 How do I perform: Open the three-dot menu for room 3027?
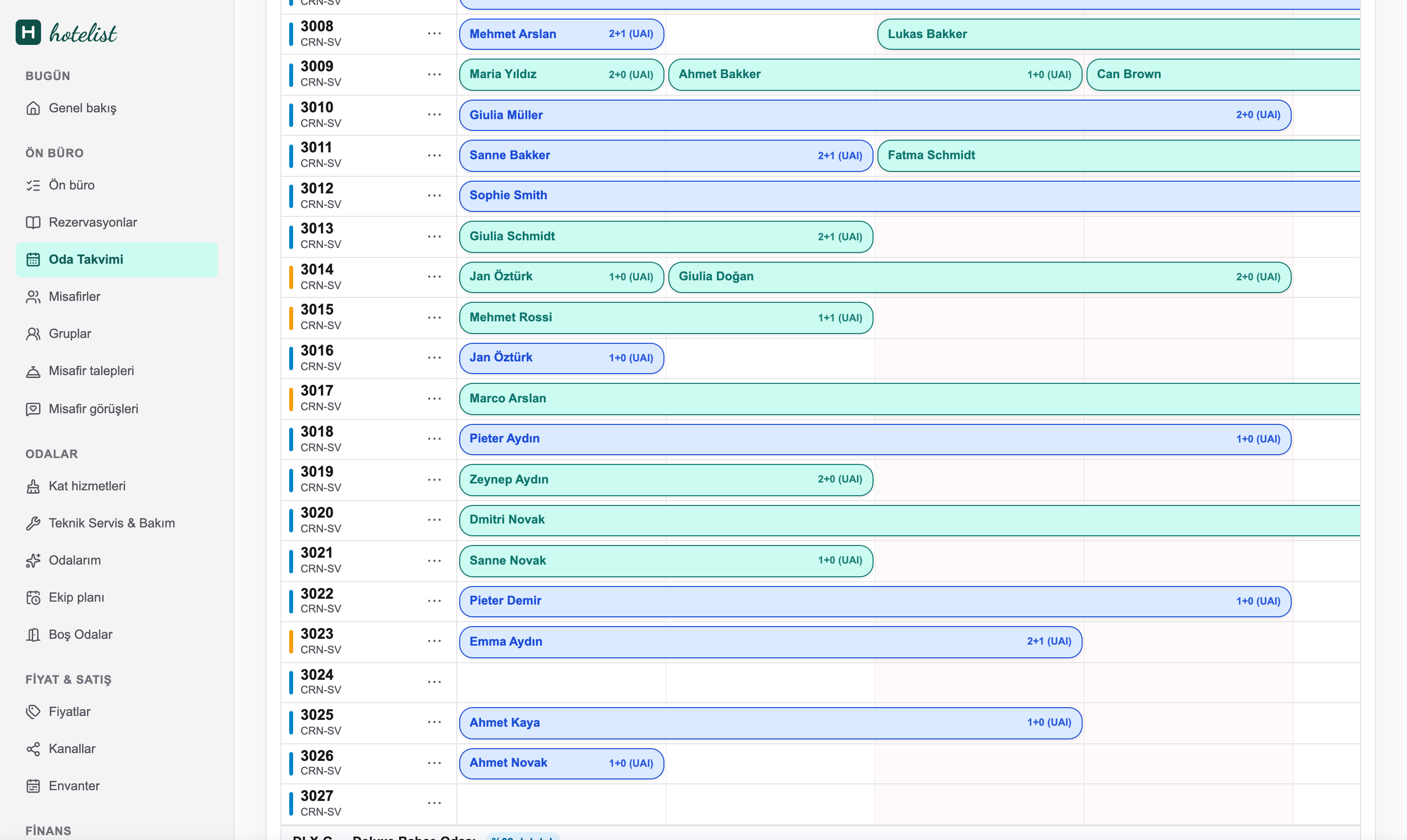click(434, 803)
